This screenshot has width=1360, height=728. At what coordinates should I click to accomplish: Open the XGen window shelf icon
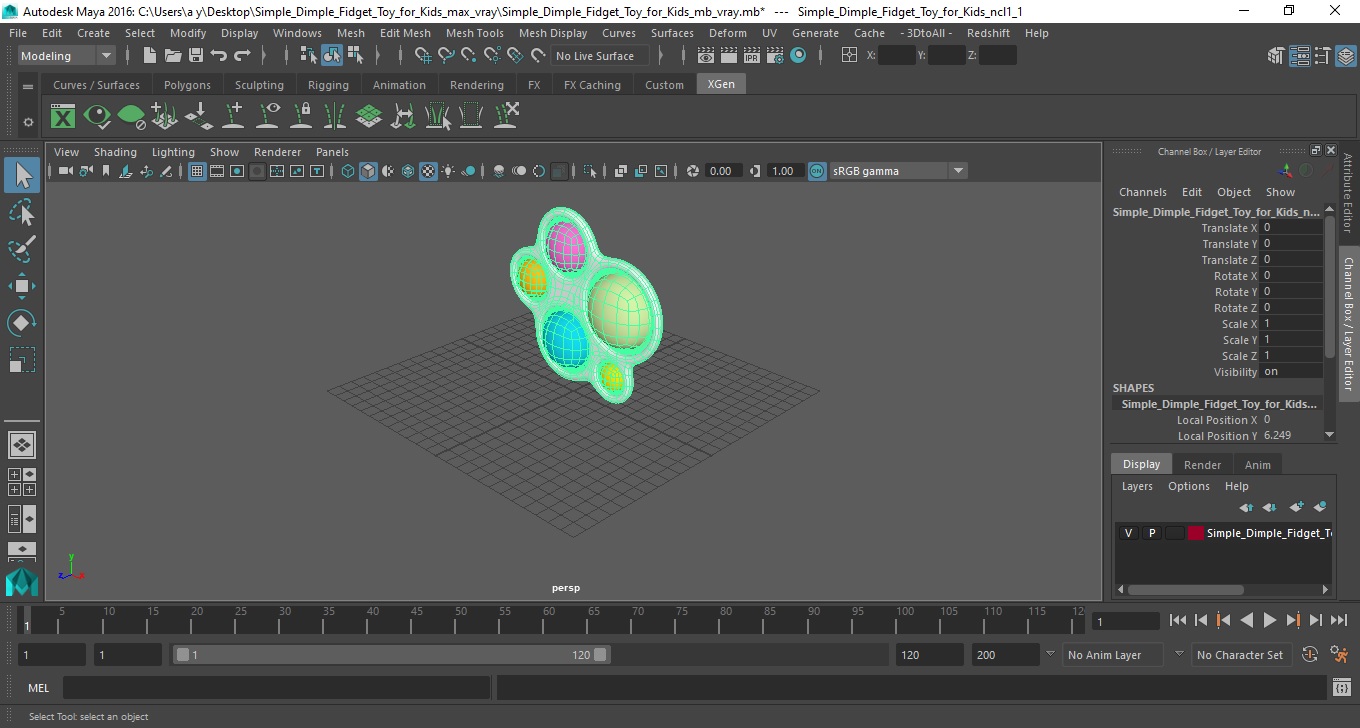coord(63,117)
